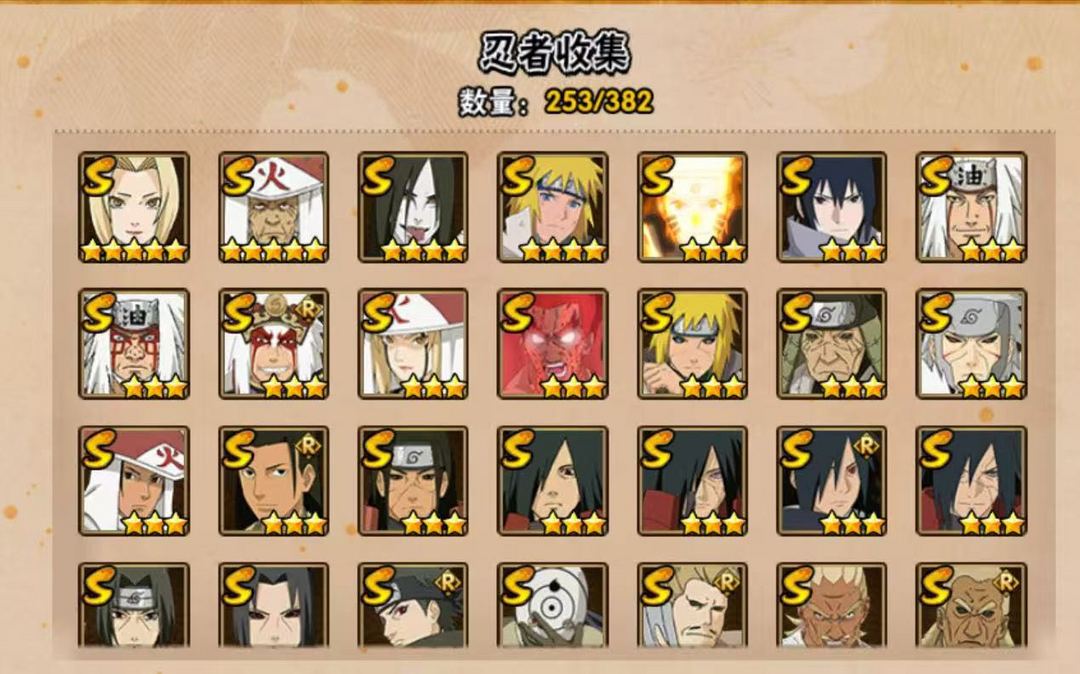Open the top-row Jiraiya card with oil headband
This screenshot has width=1080, height=674.
tap(971, 207)
